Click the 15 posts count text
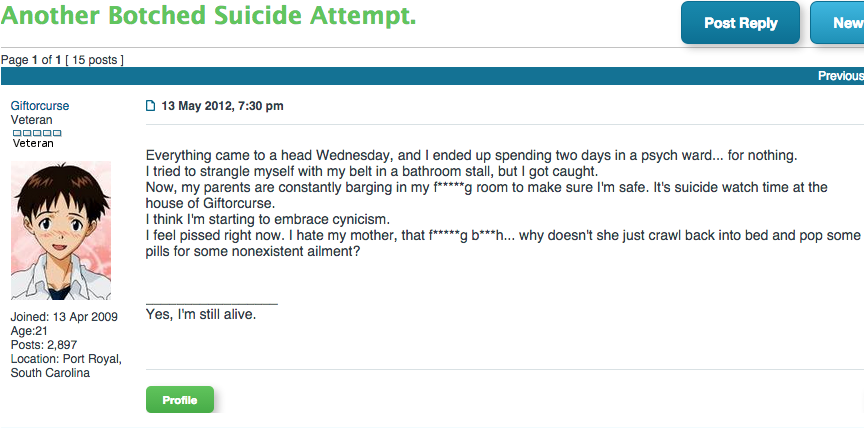The height and width of the screenshot is (428, 864). (94, 60)
